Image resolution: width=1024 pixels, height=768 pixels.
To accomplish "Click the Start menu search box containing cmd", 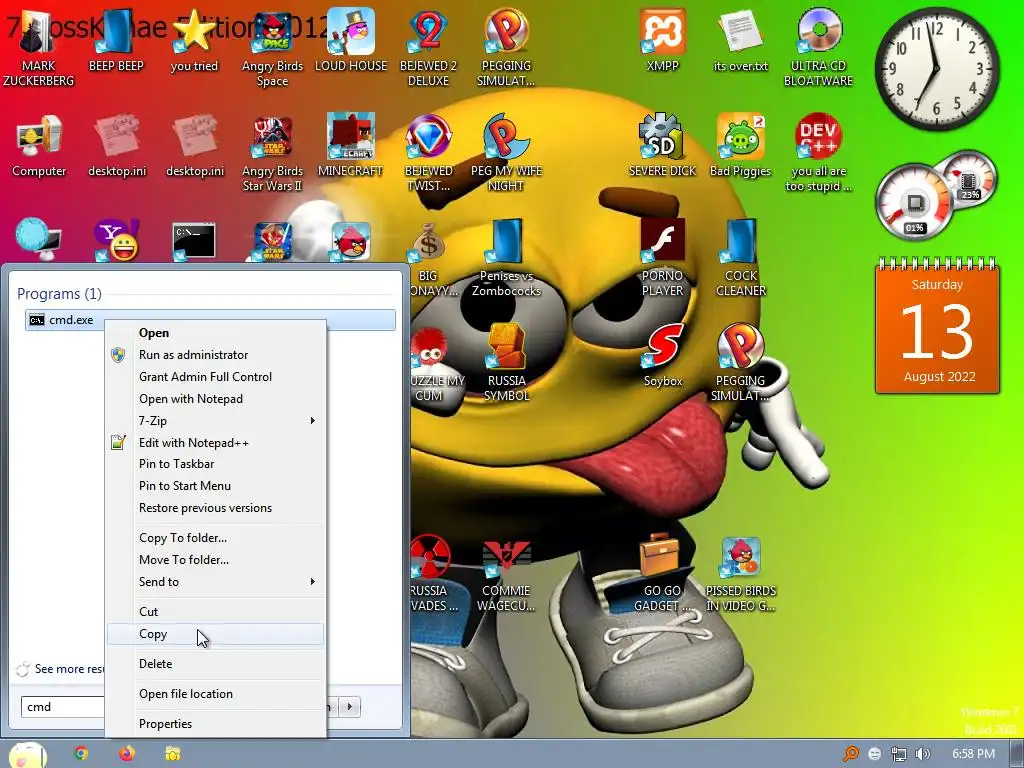I will coord(63,707).
